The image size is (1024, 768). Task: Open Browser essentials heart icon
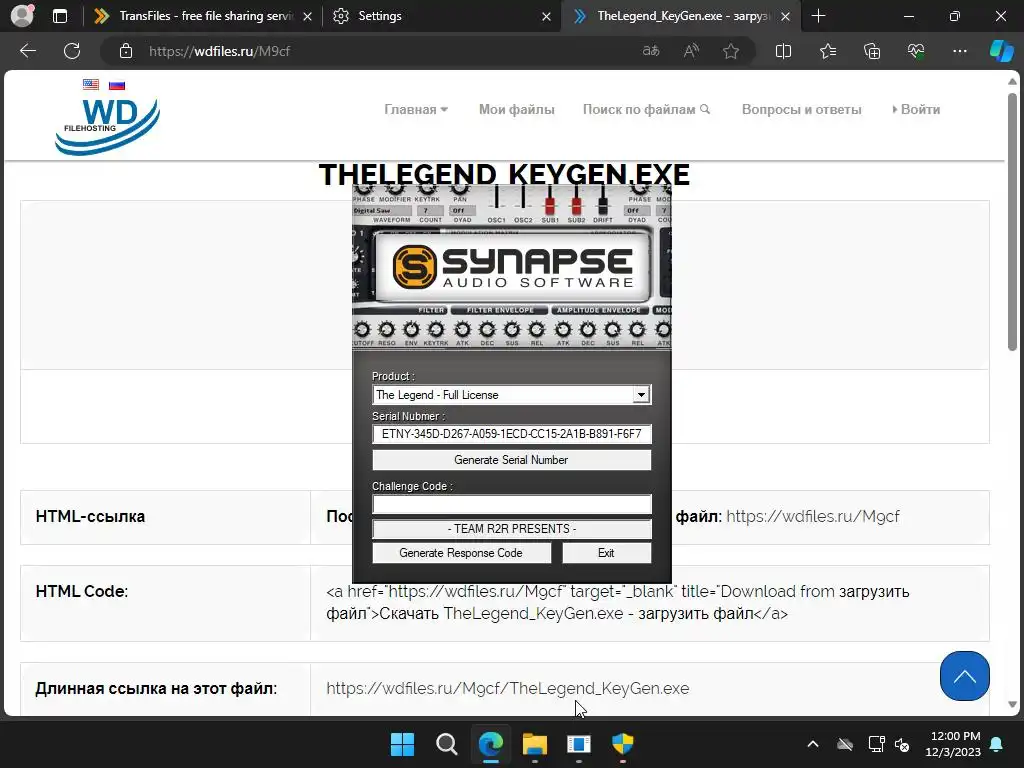[916, 51]
